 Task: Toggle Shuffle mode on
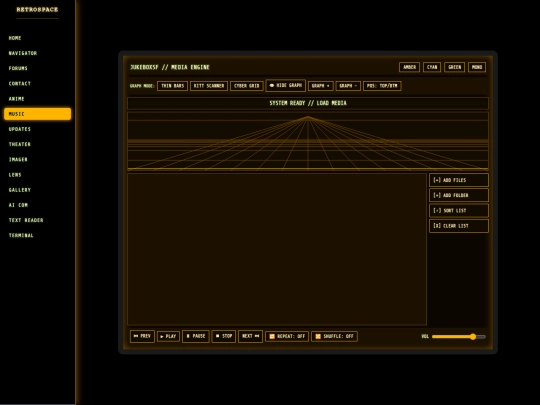pos(334,336)
